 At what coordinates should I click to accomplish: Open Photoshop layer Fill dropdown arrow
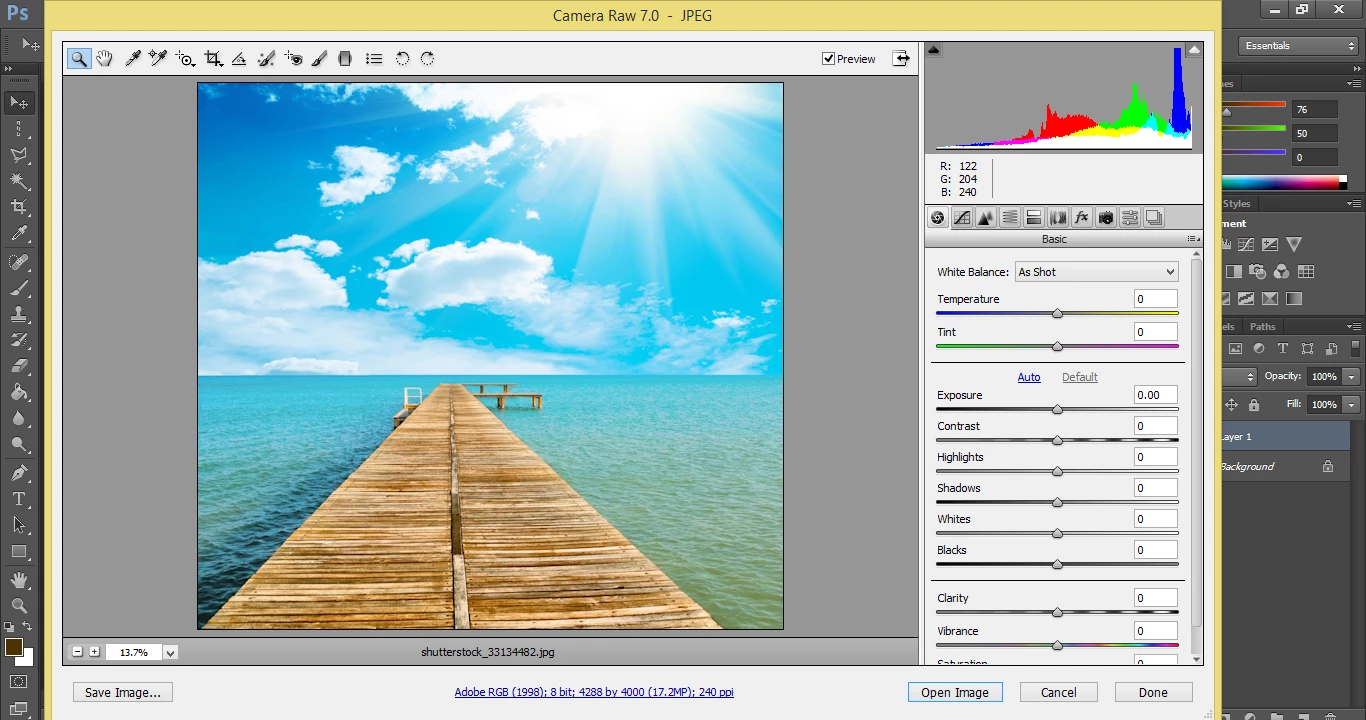(x=1351, y=405)
